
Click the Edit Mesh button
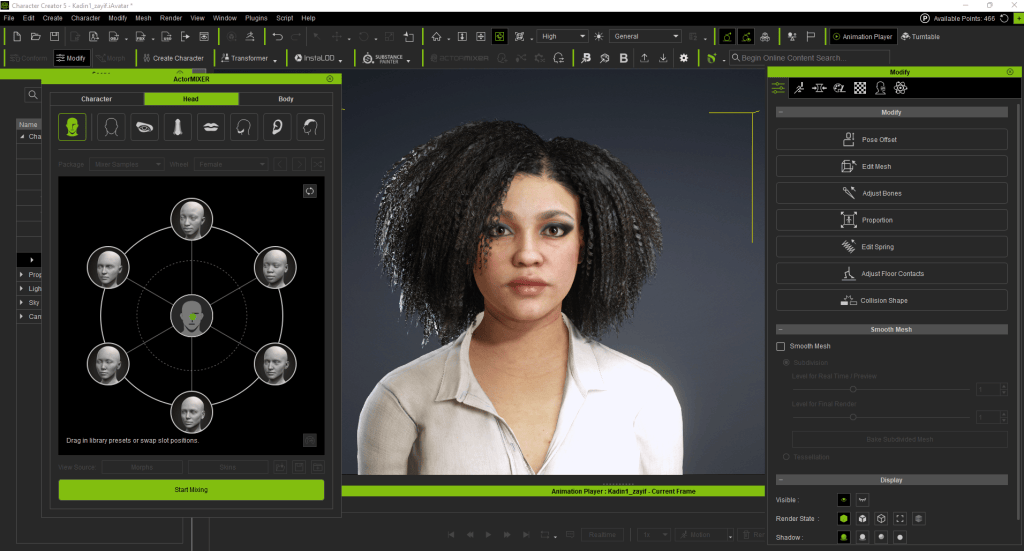click(x=891, y=166)
